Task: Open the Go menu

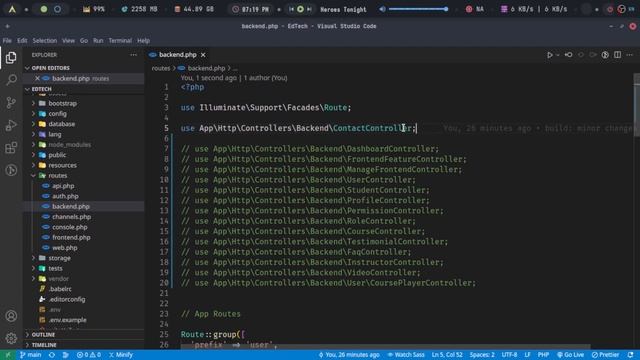Action: pyautogui.click(x=84, y=40)
